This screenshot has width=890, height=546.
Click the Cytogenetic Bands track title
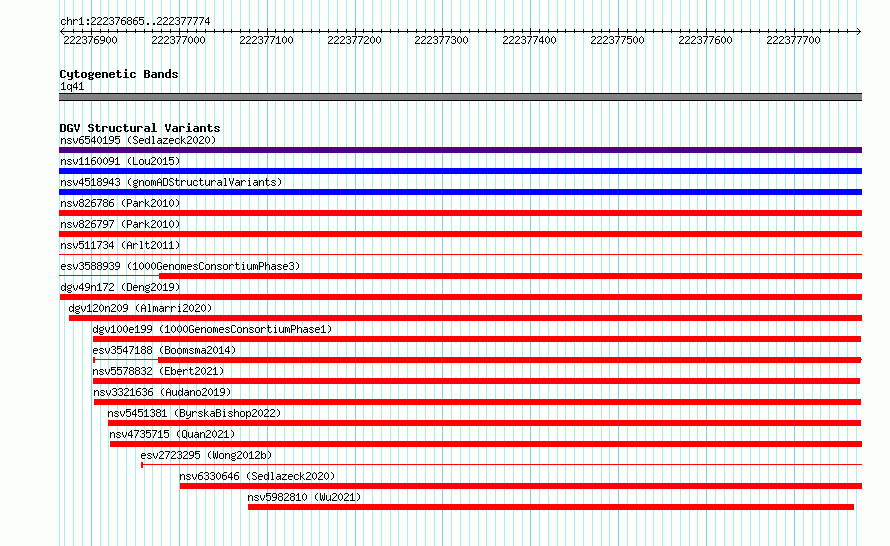click(x=119, y=74)
